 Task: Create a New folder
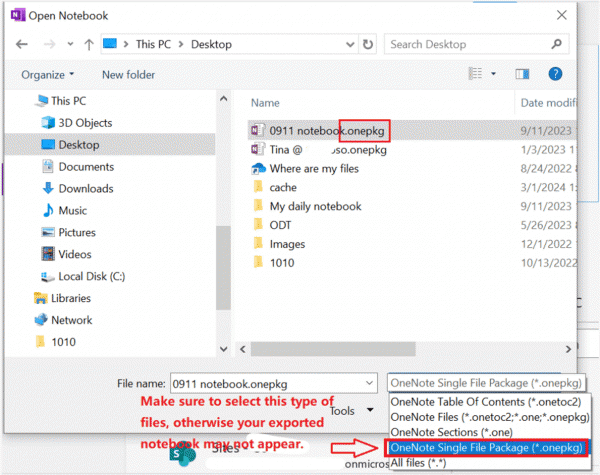tap(129, 75)
